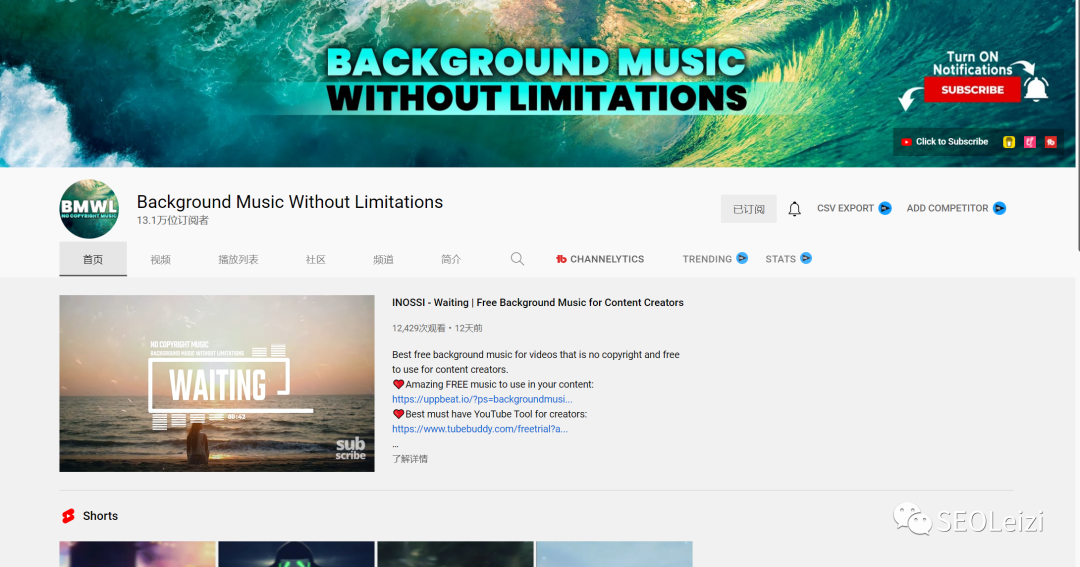Click the channel name Background Music Without Limitations
1080x567 pixels.
click(289, 202)
